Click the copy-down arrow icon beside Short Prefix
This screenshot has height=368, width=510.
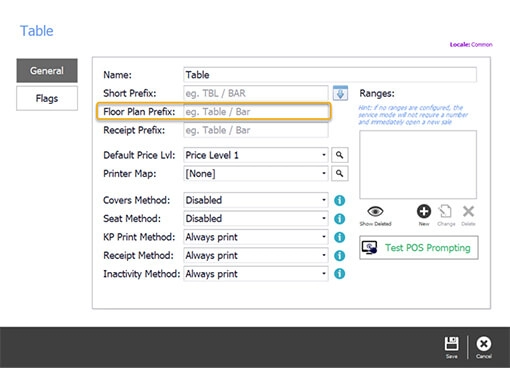coord(340,93)
